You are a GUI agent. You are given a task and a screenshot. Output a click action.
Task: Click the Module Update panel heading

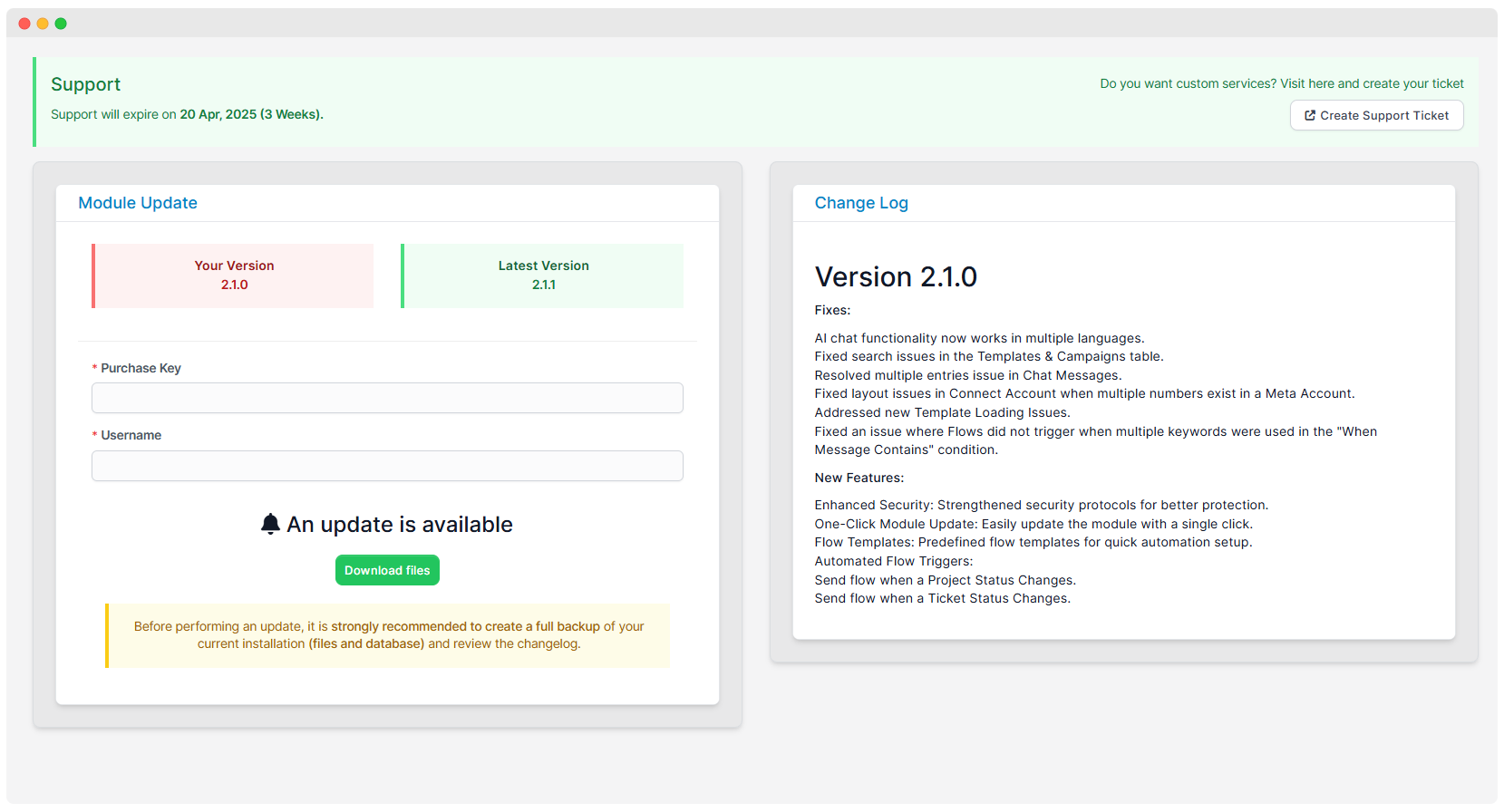[x=138, y=203]
